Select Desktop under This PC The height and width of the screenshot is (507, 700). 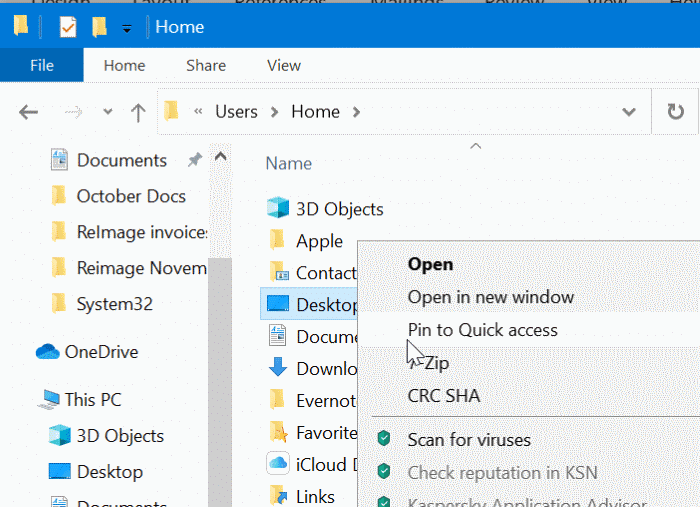pyautogui.click(x=110, y=472)
